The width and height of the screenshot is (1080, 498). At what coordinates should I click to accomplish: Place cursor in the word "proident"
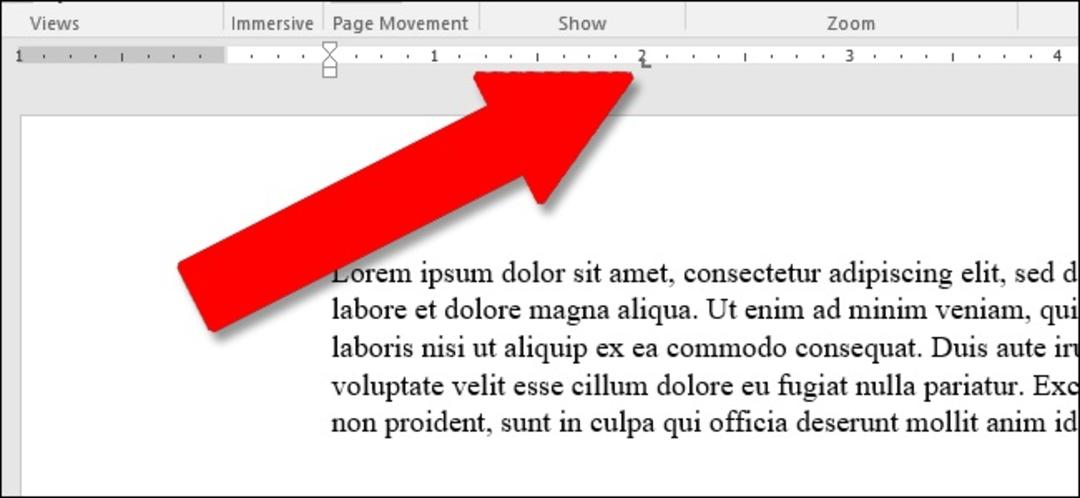point(435,424)
